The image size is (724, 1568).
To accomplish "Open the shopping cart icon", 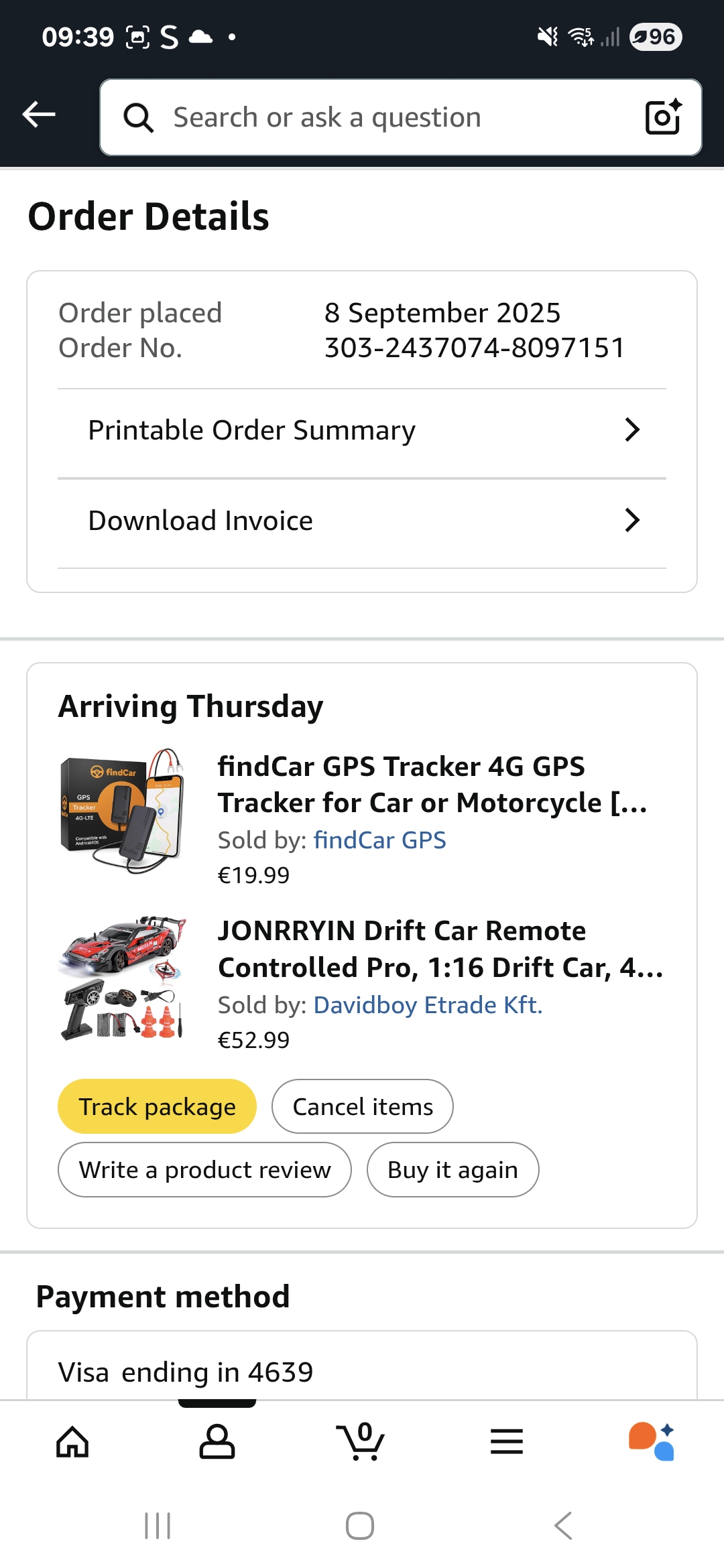I will (361, 1441).
